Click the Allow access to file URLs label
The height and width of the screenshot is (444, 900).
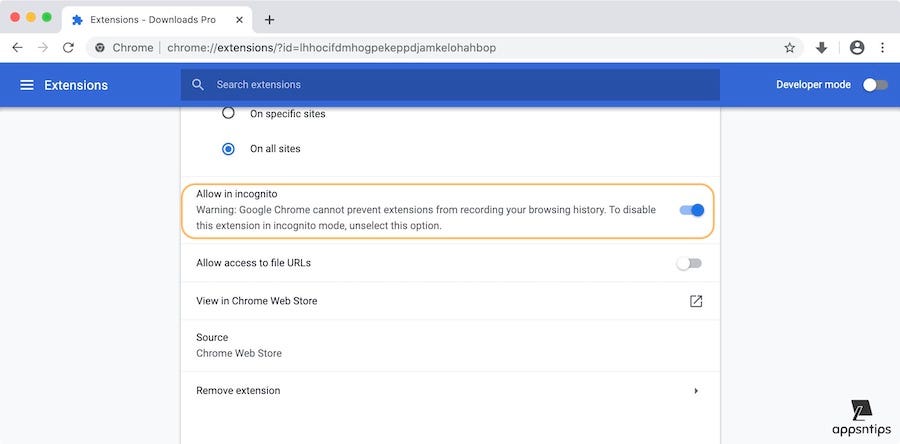tap(254, 263)
